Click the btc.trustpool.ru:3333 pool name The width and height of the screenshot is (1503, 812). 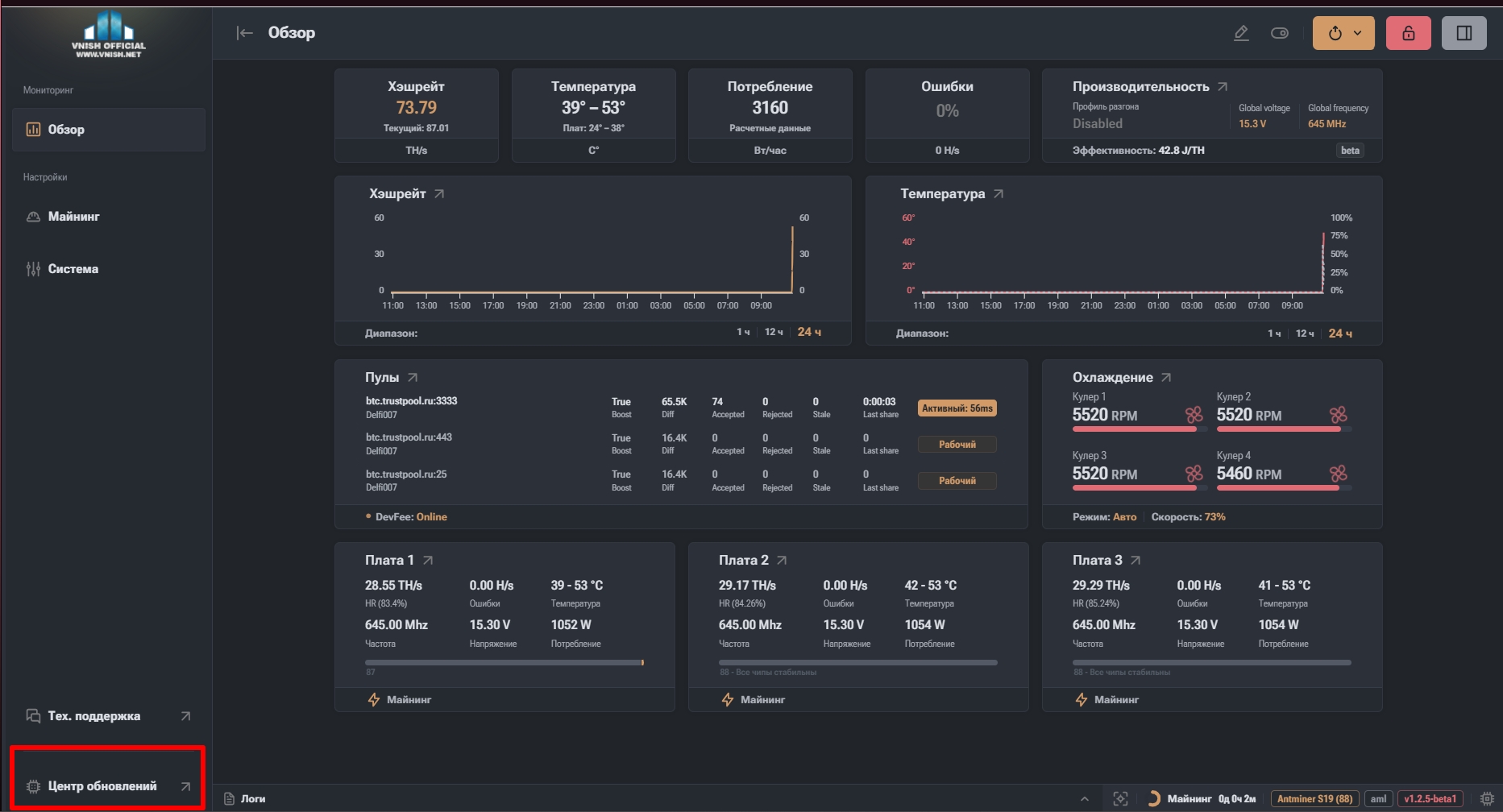(411, 401)
